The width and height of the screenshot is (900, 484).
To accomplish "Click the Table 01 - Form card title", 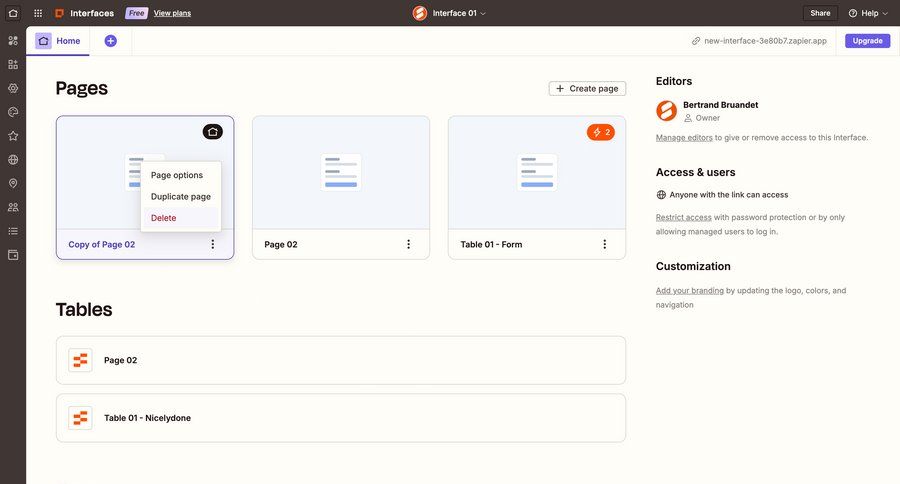I will click(x=491, y=245).
